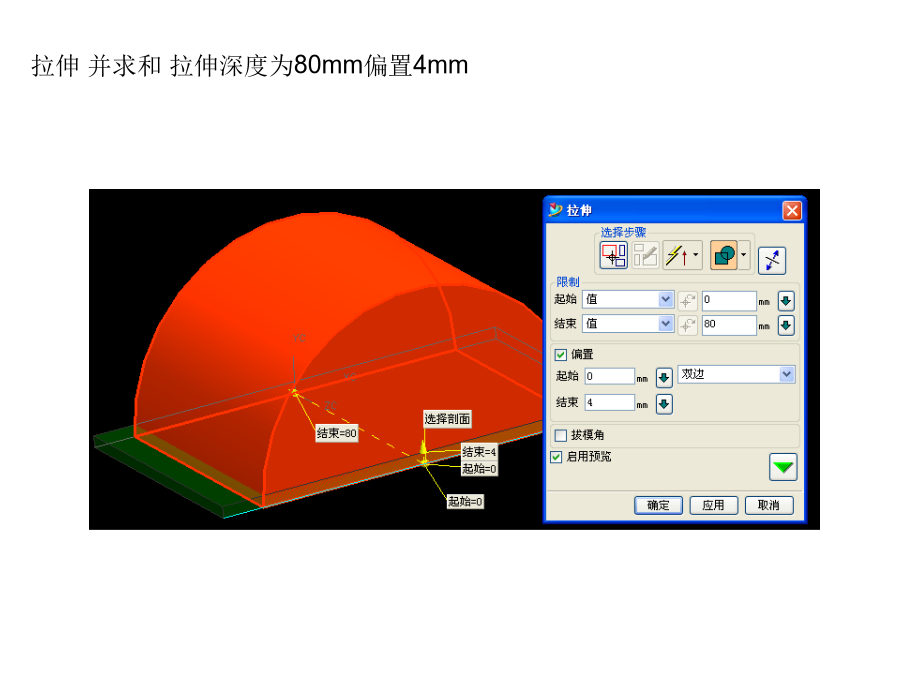The height and width of the screenshot is (675, 900).
Task: Toggle the 启用预览 enable preview checkbox
Action: click(x=556, y=457)
